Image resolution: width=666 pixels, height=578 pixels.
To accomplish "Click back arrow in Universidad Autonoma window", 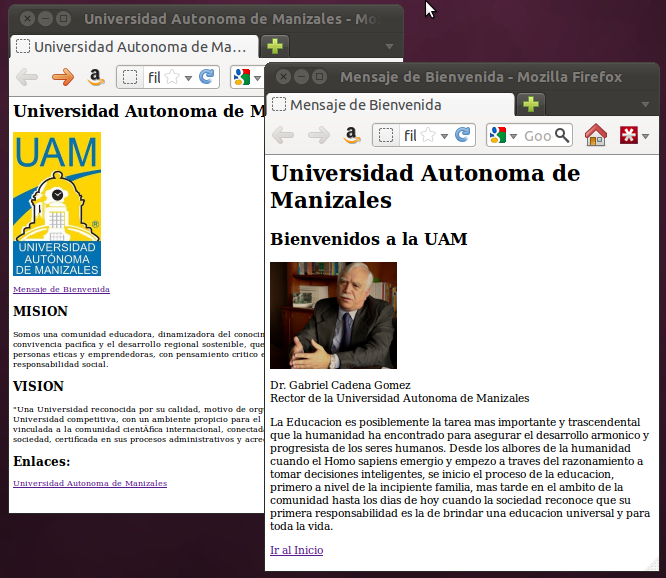I will (27, 77).
